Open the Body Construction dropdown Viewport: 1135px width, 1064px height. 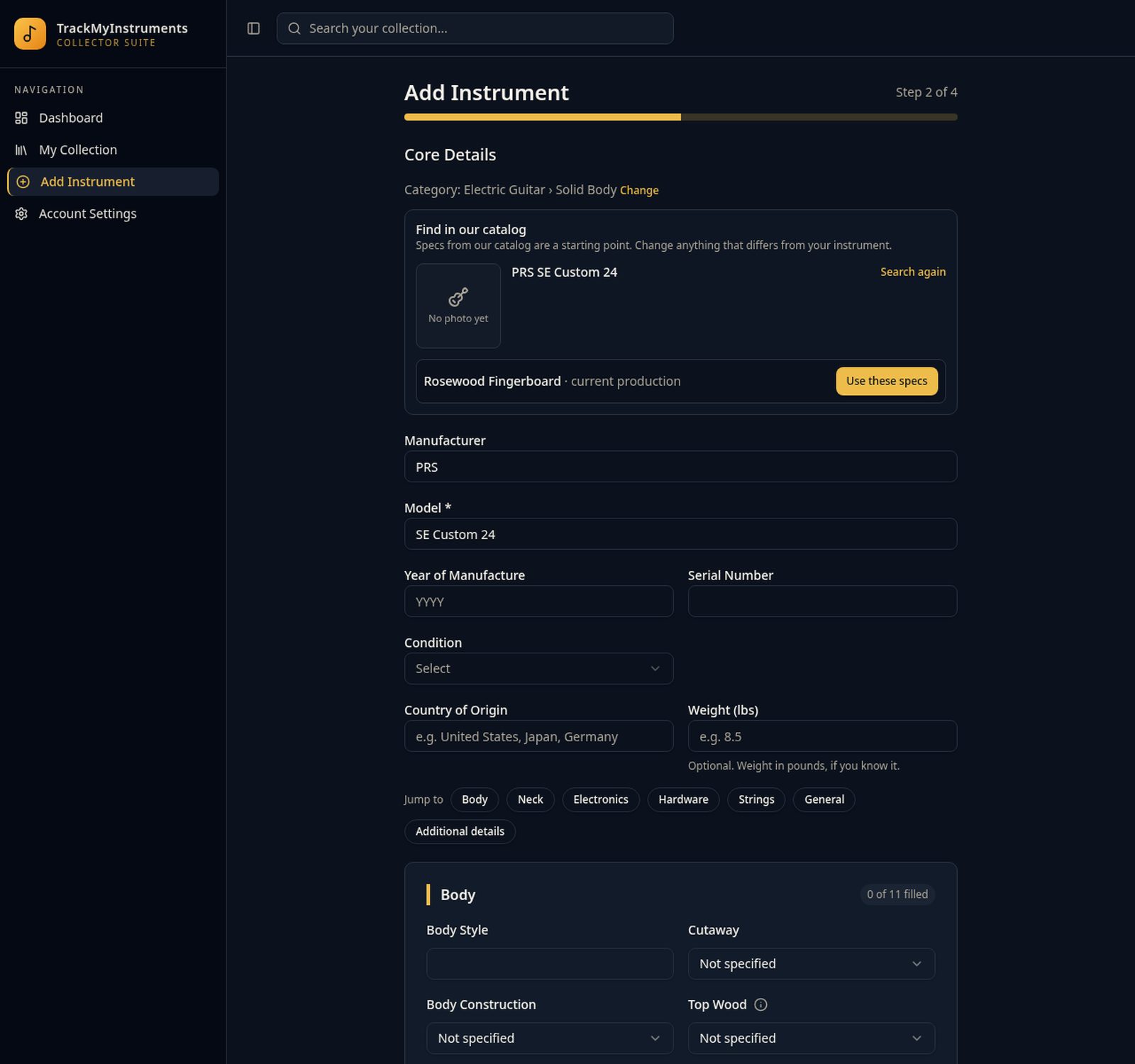click(x=550, y=1038)
